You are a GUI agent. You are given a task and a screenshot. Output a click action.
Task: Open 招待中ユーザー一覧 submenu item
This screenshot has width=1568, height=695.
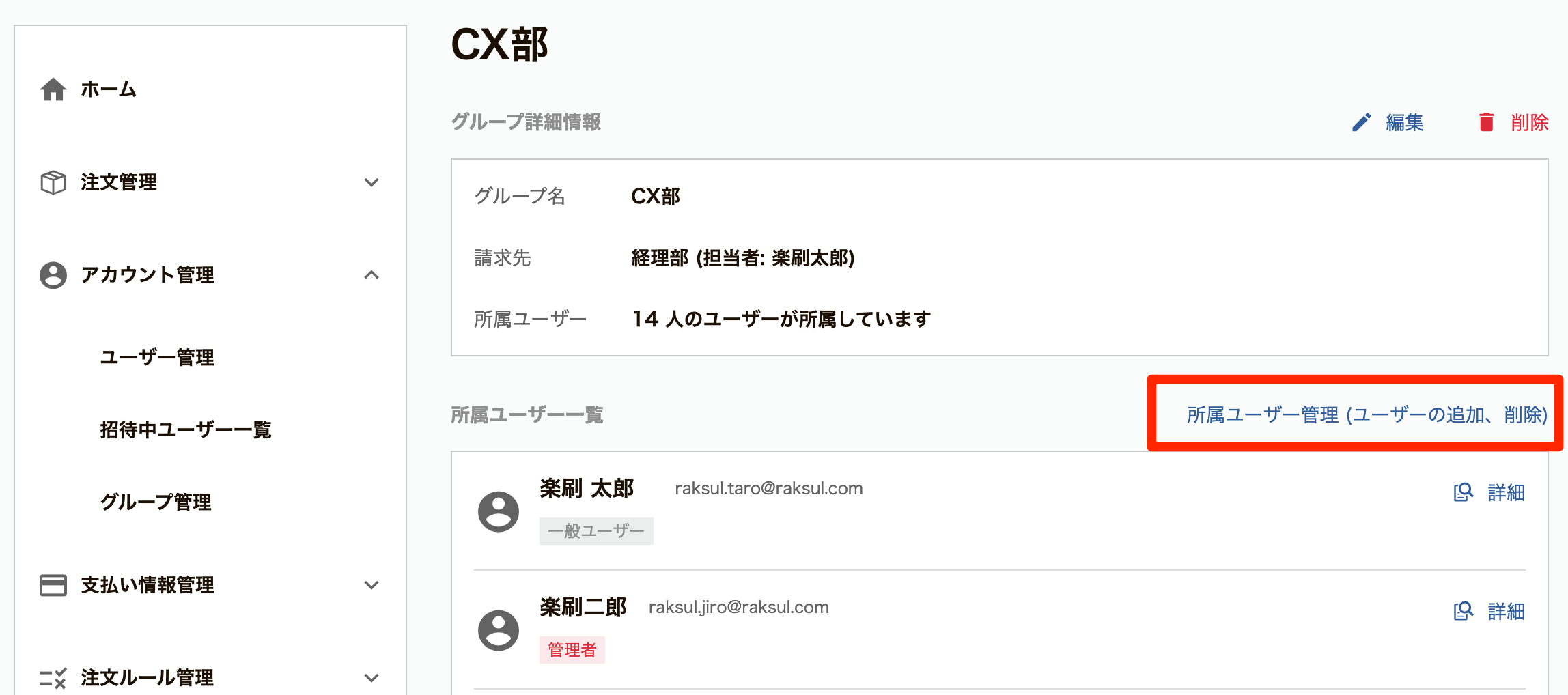coord(186,429)
